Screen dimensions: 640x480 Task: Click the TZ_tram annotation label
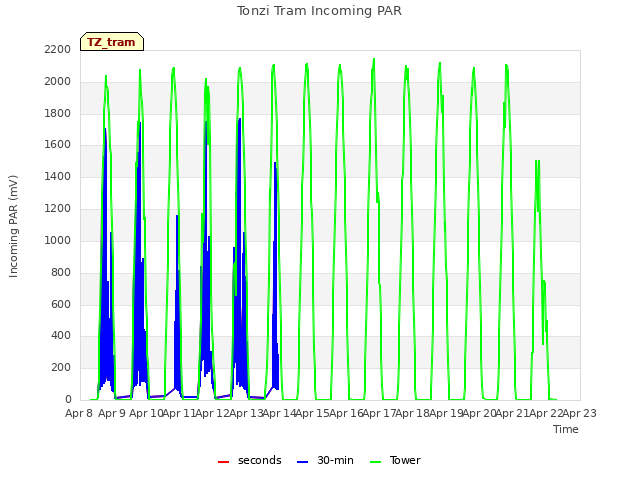(x=112, y=42)
